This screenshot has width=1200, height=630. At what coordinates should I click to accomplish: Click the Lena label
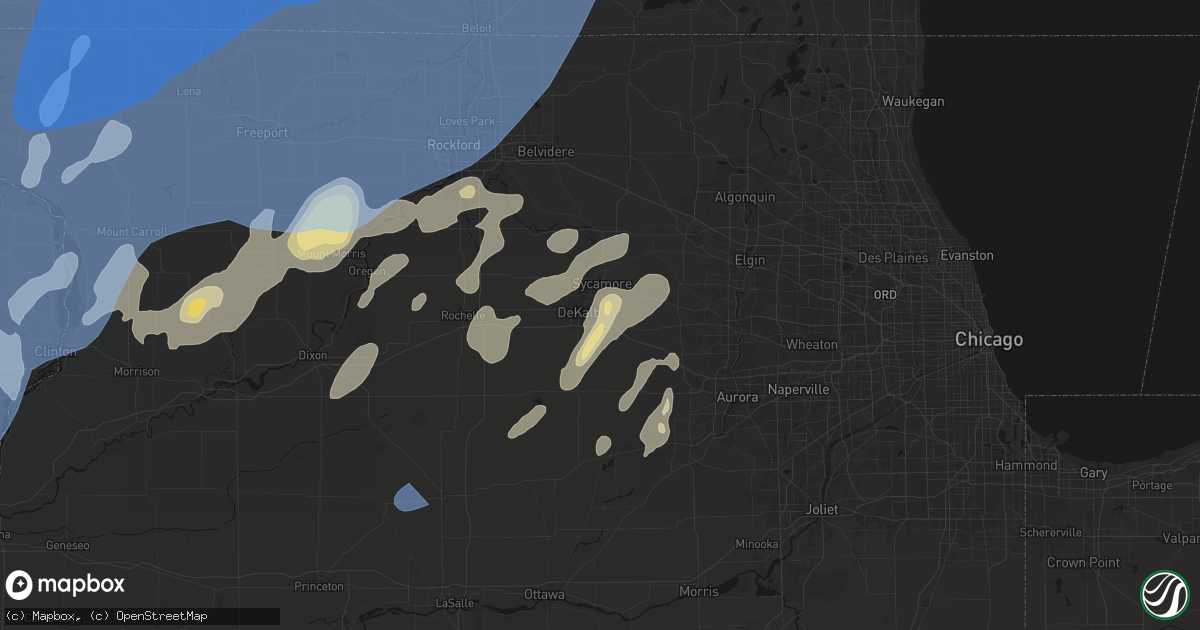(x=188, y=91)
